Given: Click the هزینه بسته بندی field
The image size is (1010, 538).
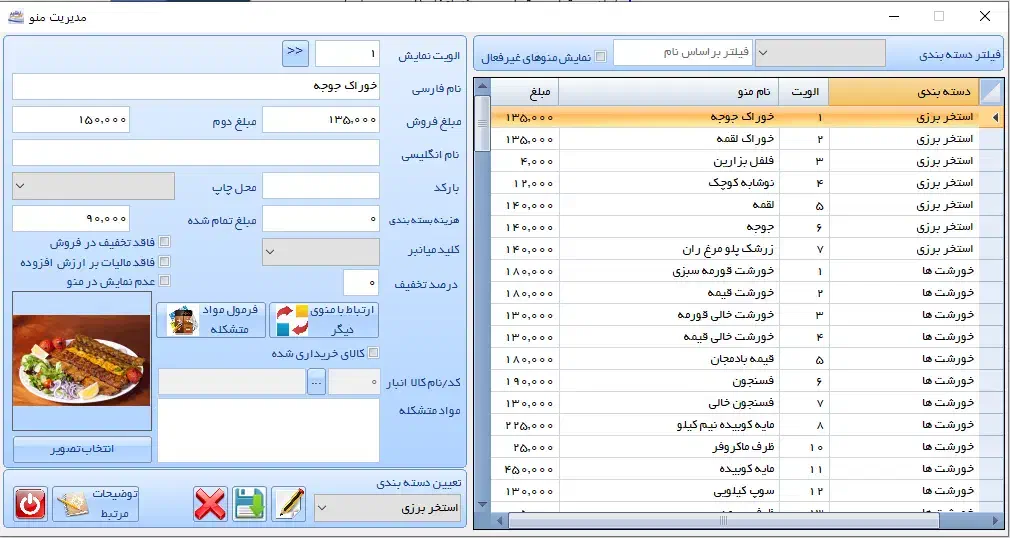Looking at the screenshot, I should click(x=321, y=219).
